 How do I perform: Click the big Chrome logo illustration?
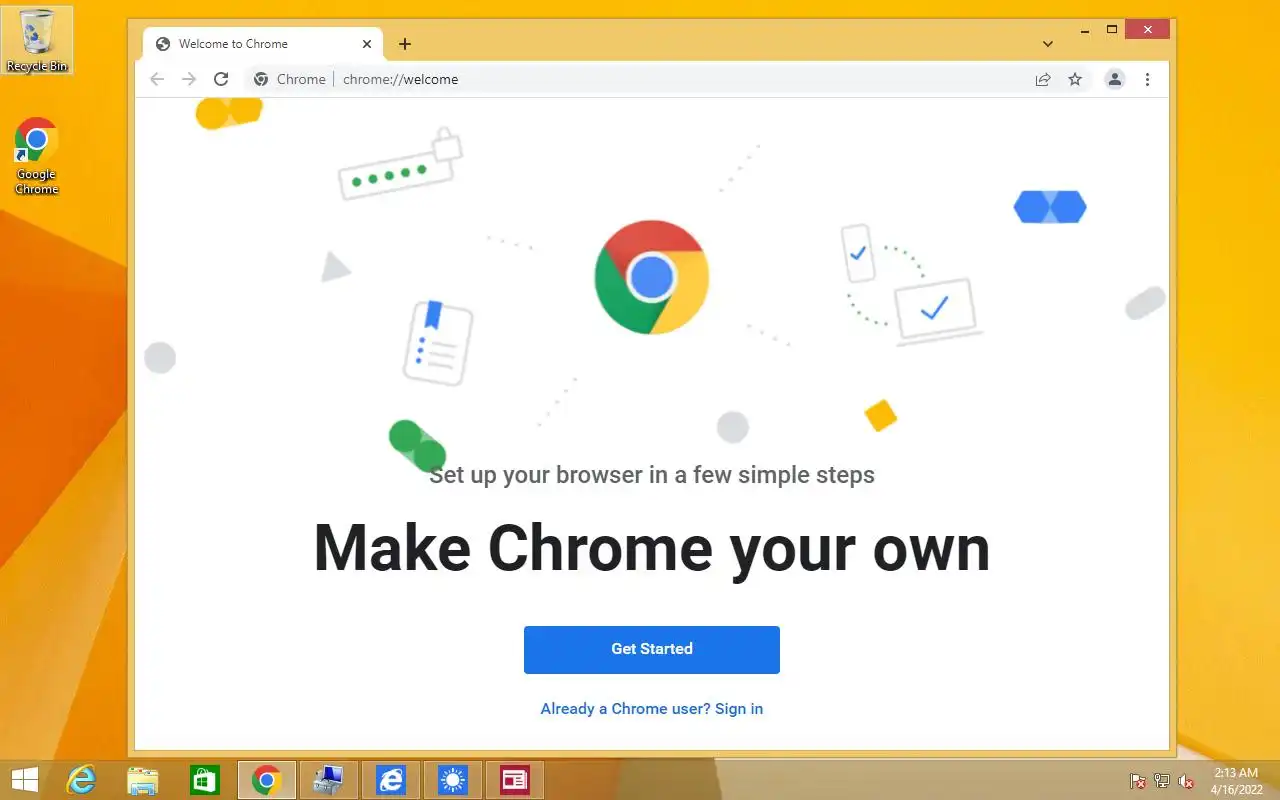point(651,277)
